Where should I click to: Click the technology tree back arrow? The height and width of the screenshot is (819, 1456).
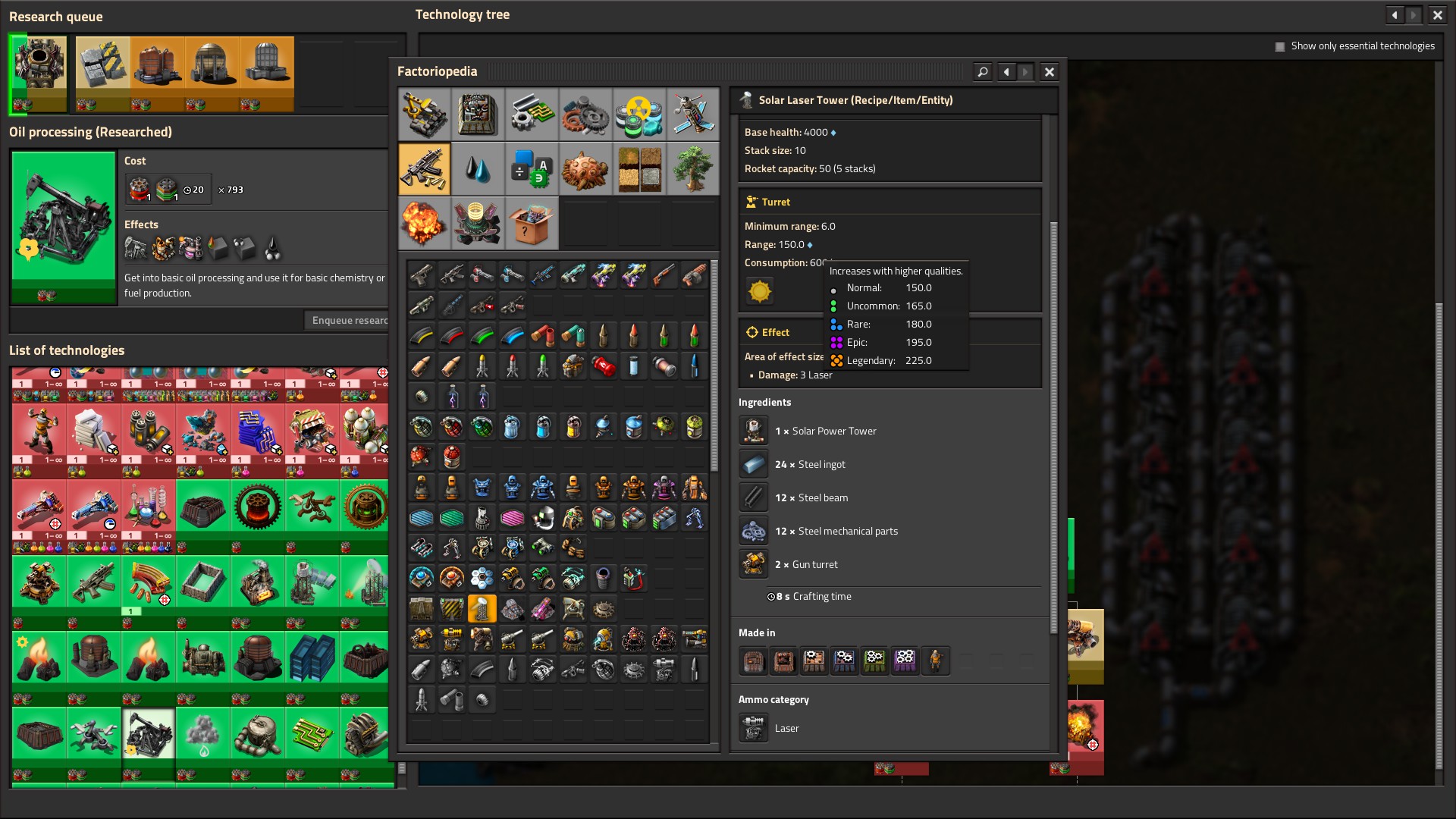tap(1394, 15)
